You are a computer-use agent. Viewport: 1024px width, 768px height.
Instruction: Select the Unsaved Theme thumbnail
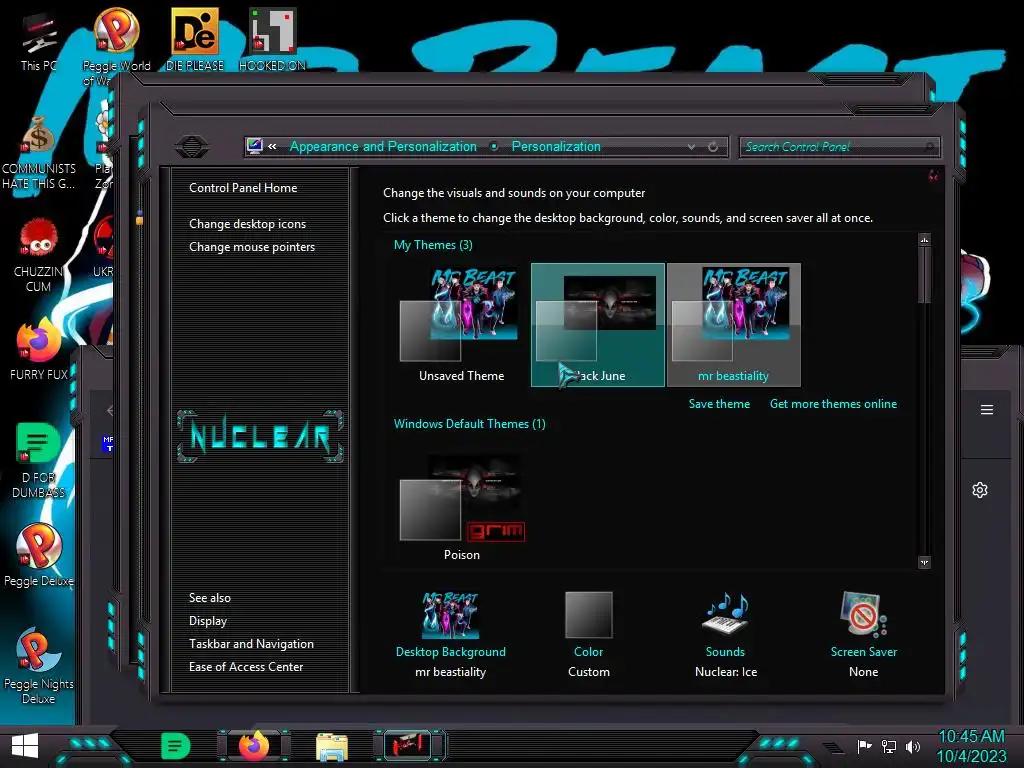[461, 325]
